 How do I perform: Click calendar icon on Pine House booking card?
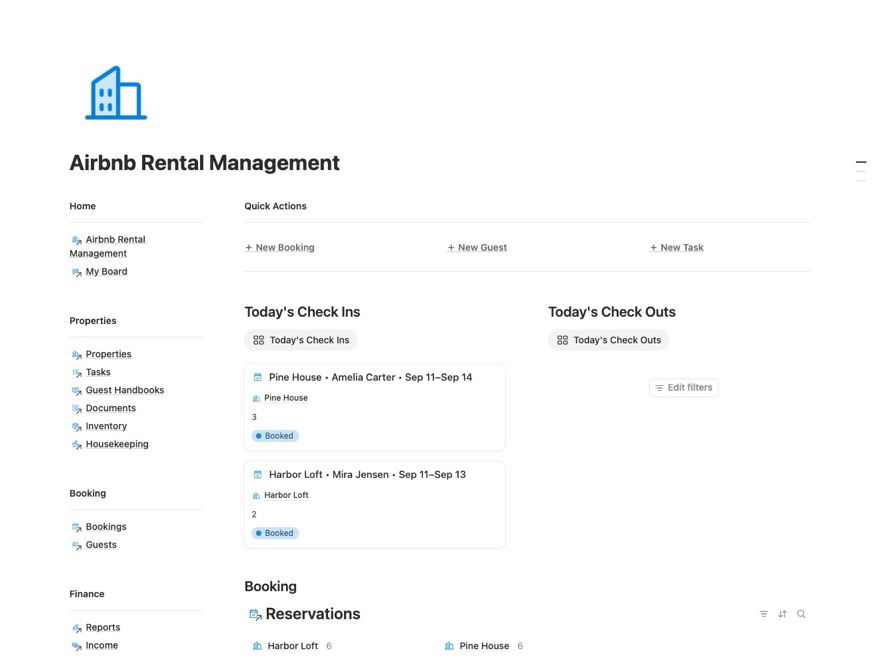point(258,377)
